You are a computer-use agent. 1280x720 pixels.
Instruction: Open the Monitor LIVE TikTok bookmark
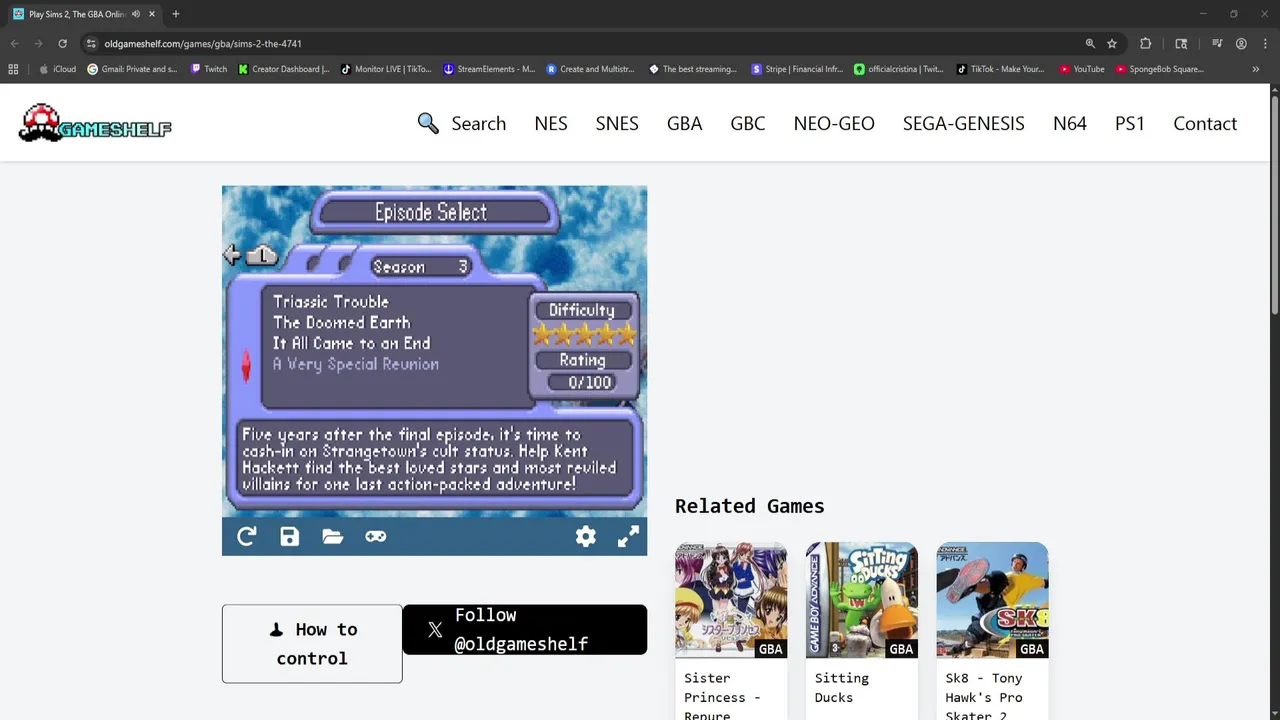386,69
